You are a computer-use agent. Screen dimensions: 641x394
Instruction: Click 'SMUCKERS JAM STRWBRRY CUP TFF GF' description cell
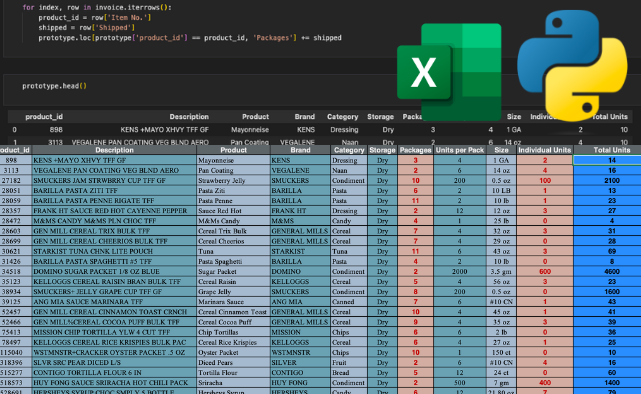click(114, 180)
